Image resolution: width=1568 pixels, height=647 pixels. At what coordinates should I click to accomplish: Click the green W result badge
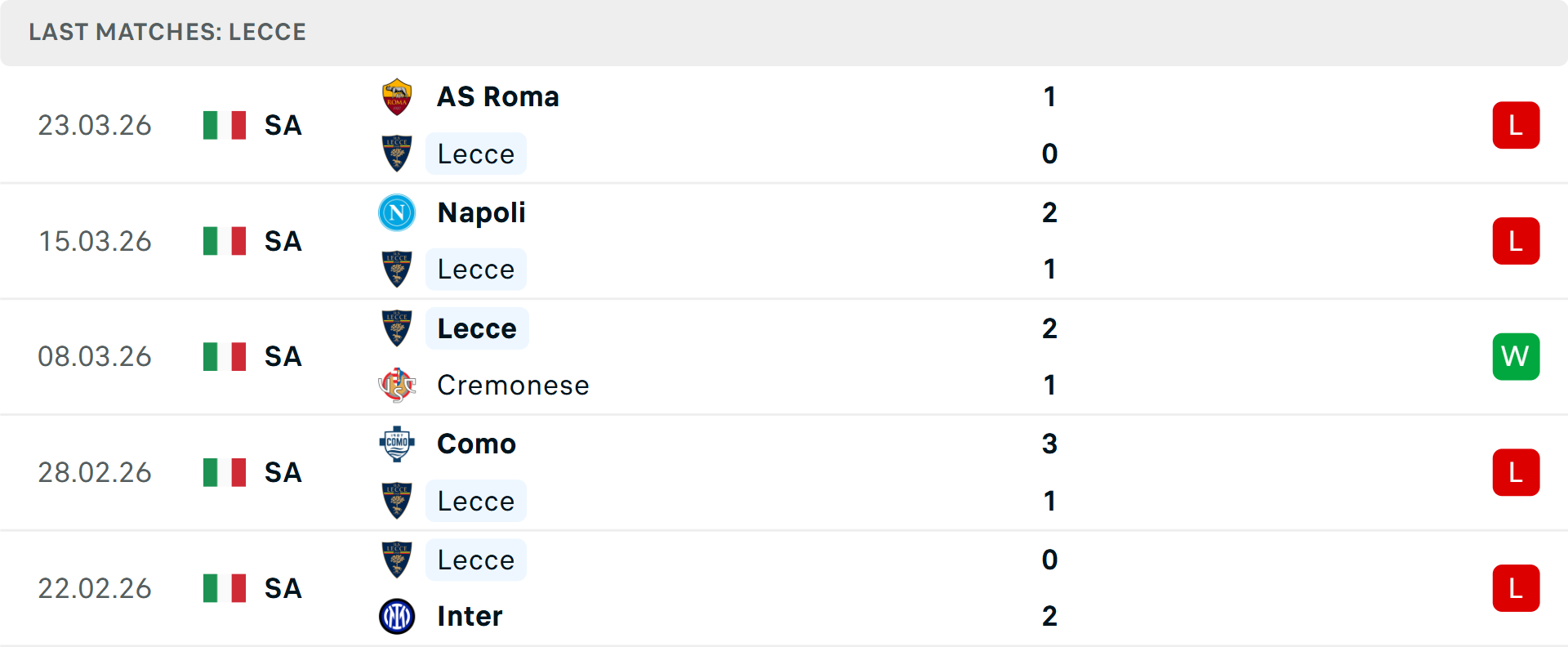coord(1516,356)
